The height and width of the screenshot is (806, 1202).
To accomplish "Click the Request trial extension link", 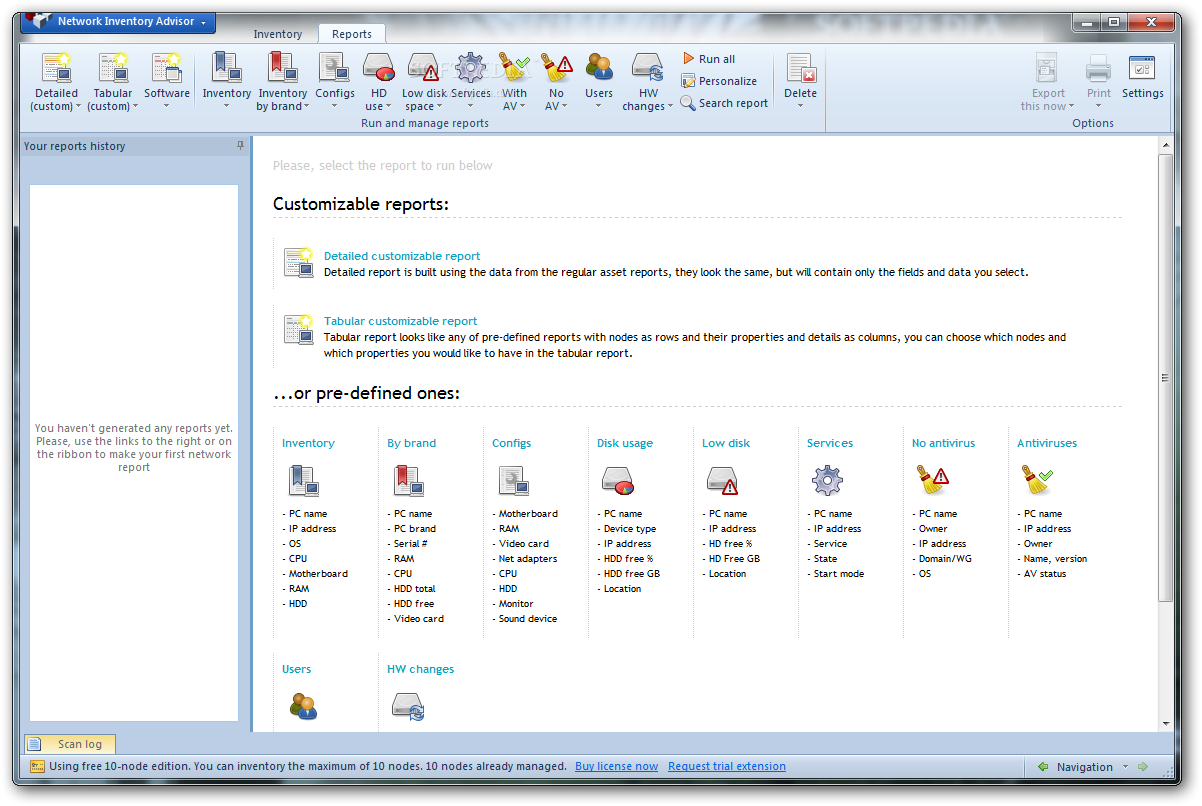I will tap(727, 766).
